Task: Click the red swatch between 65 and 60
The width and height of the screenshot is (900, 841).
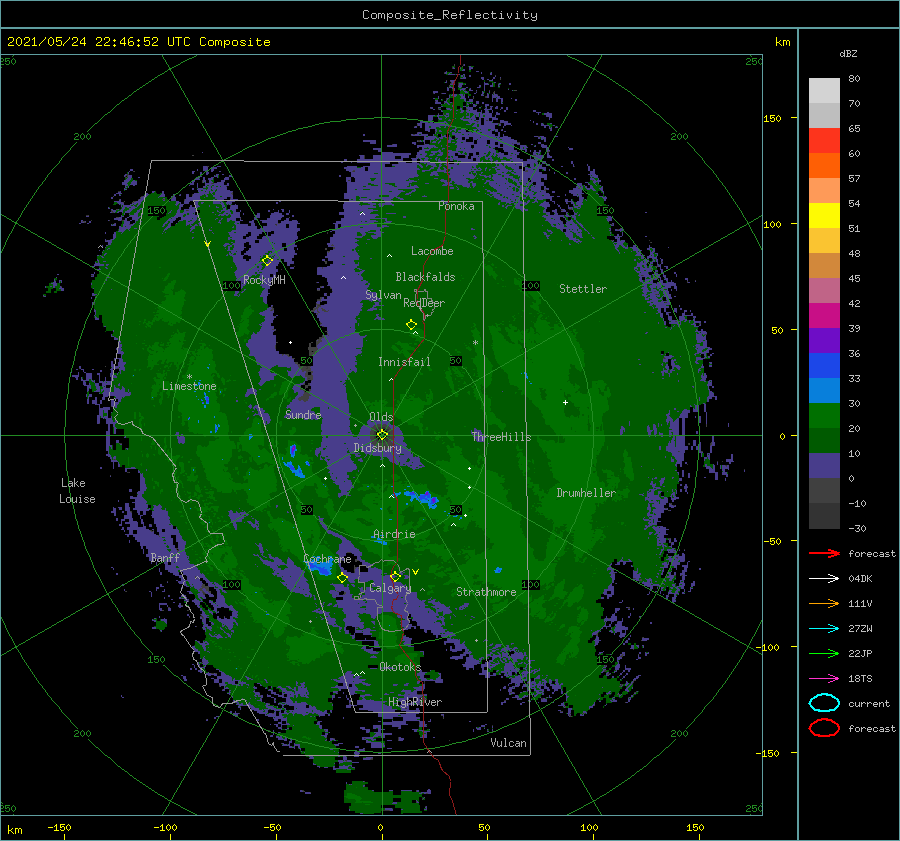Action: [x=824, y=140]
